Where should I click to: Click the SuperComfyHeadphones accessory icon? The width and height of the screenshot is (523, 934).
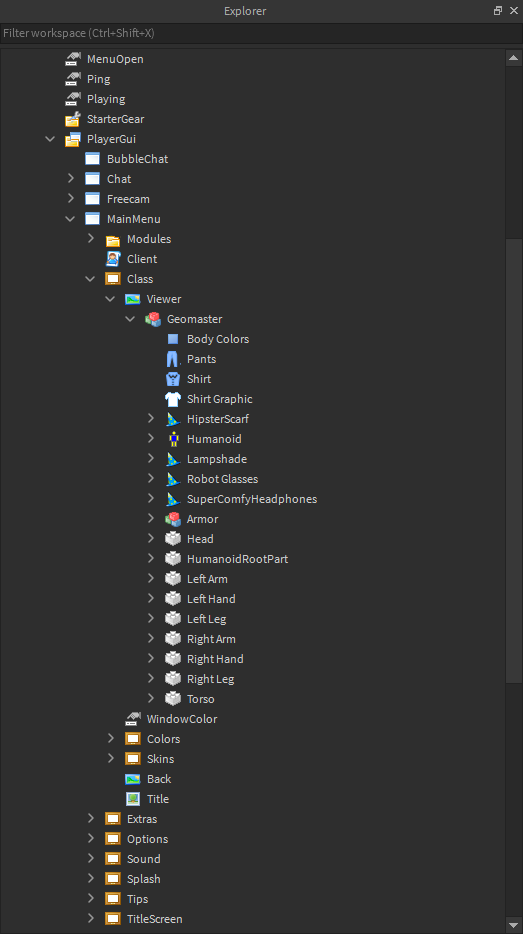click(x=173, y=499)
